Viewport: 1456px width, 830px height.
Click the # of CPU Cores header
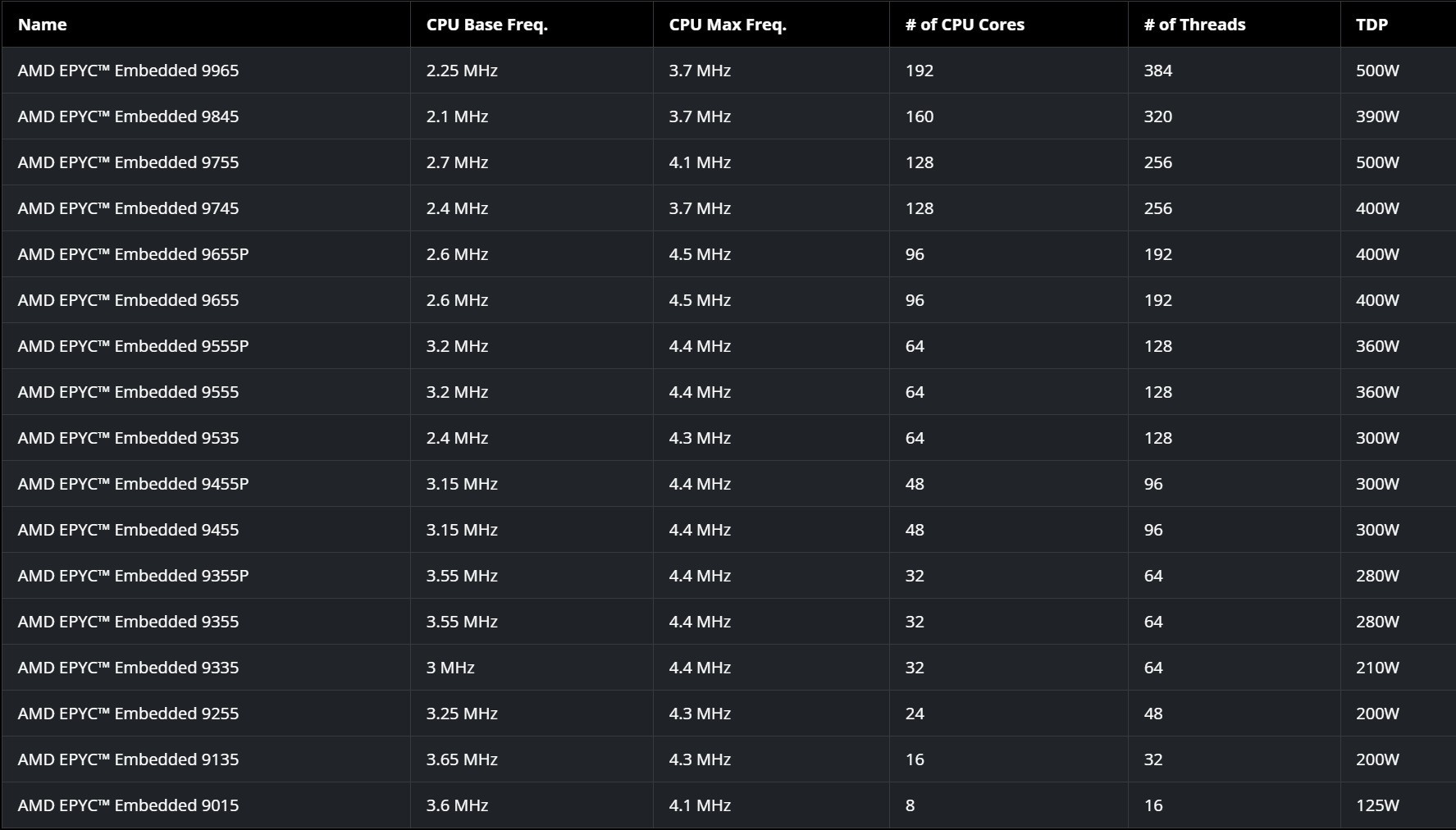964,25
